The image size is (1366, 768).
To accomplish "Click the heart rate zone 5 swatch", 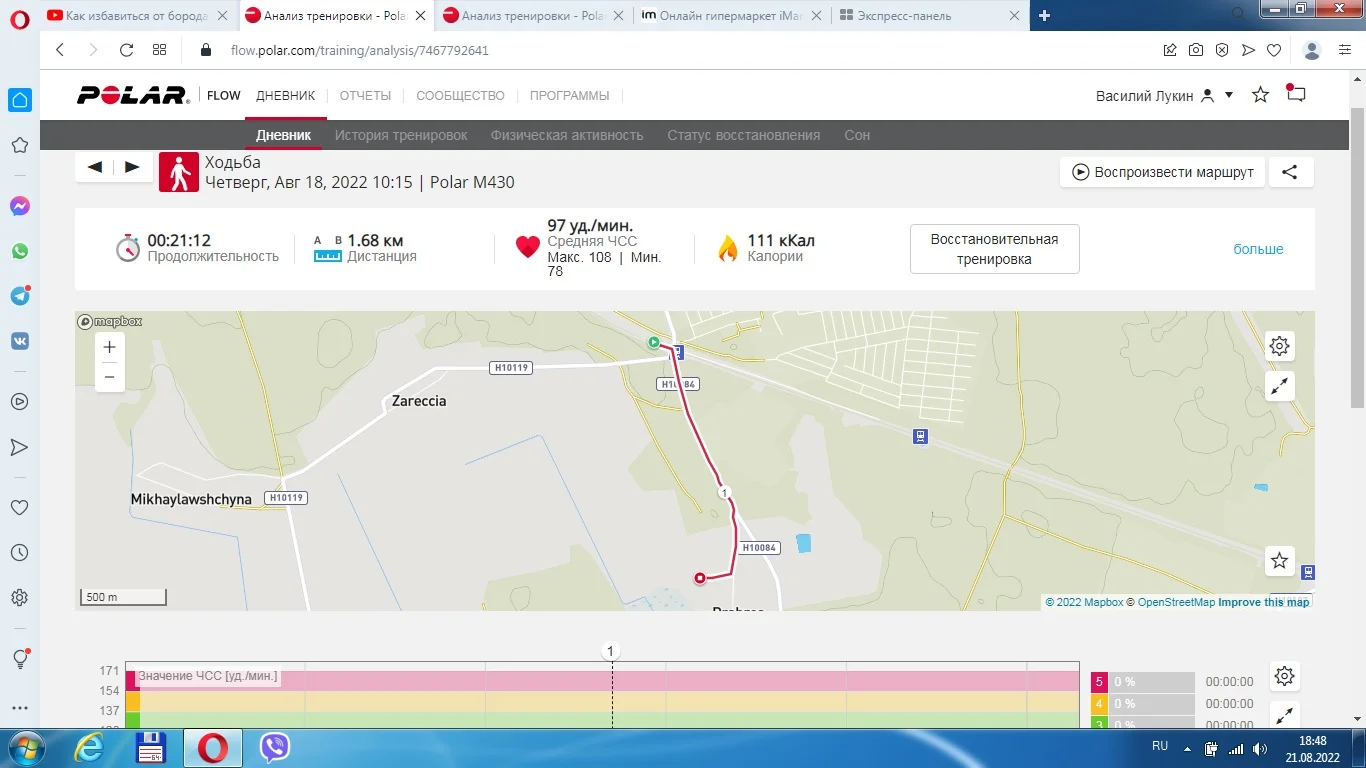I will point(1099,682).
